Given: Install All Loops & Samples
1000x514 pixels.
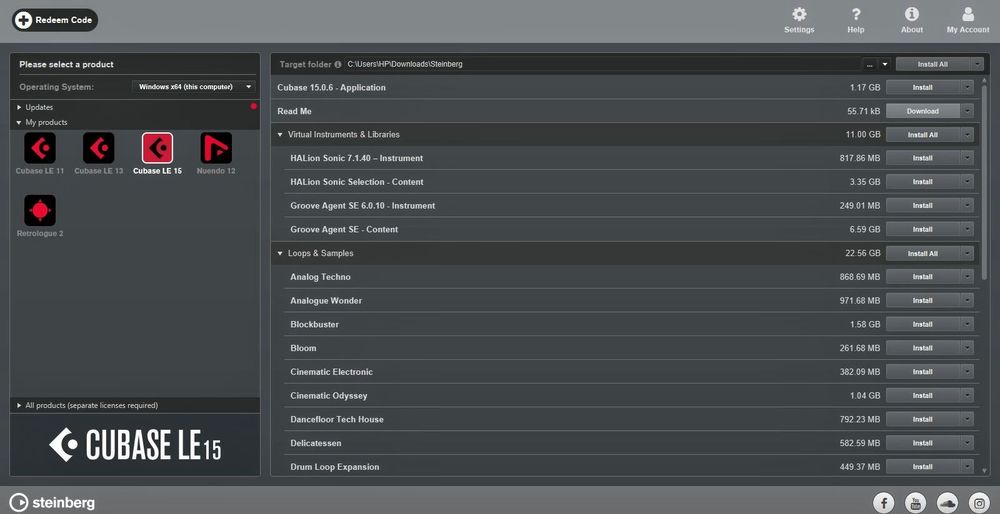Looking at the screenshot, I should (923, 253).
